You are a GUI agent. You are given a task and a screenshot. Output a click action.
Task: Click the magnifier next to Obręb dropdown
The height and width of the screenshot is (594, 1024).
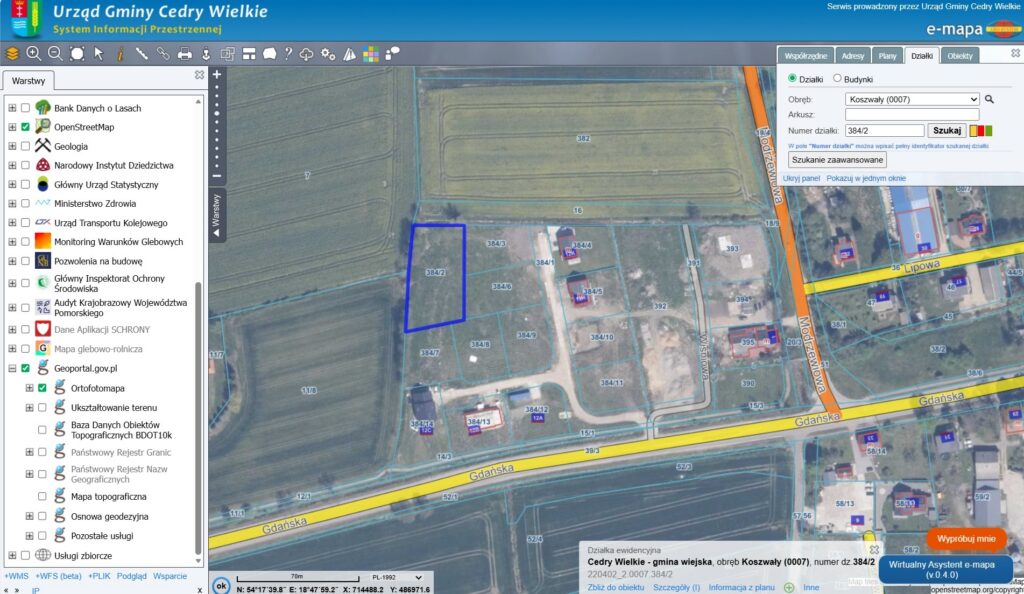(989, 99)
